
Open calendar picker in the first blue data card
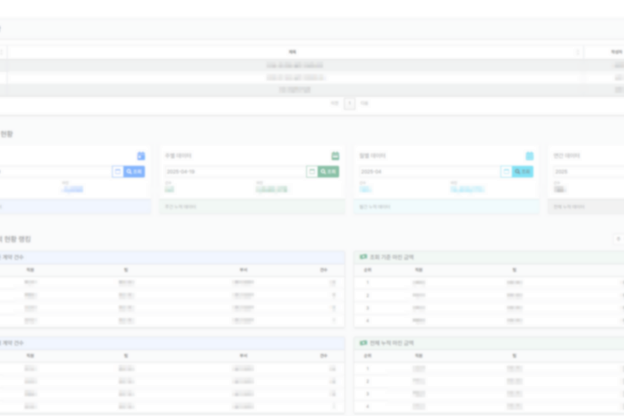(117, 172)
